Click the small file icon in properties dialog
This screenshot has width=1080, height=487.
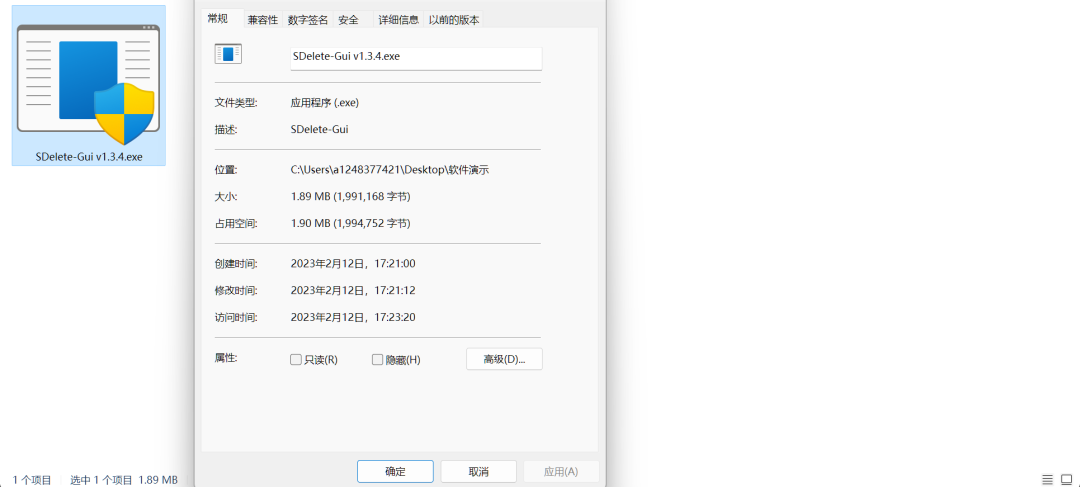point(228,54)
